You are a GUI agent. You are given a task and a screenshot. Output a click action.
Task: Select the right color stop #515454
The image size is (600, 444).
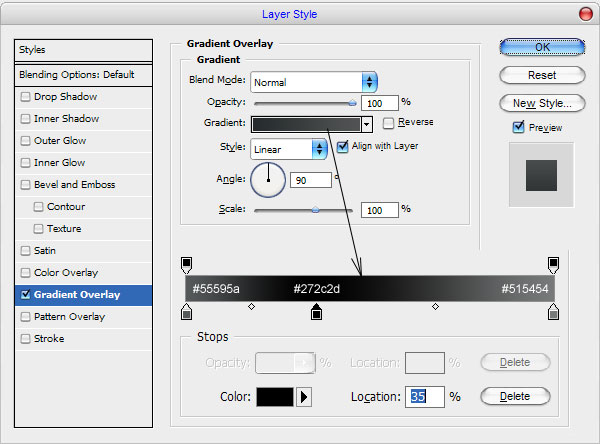[x=553, y=314]
